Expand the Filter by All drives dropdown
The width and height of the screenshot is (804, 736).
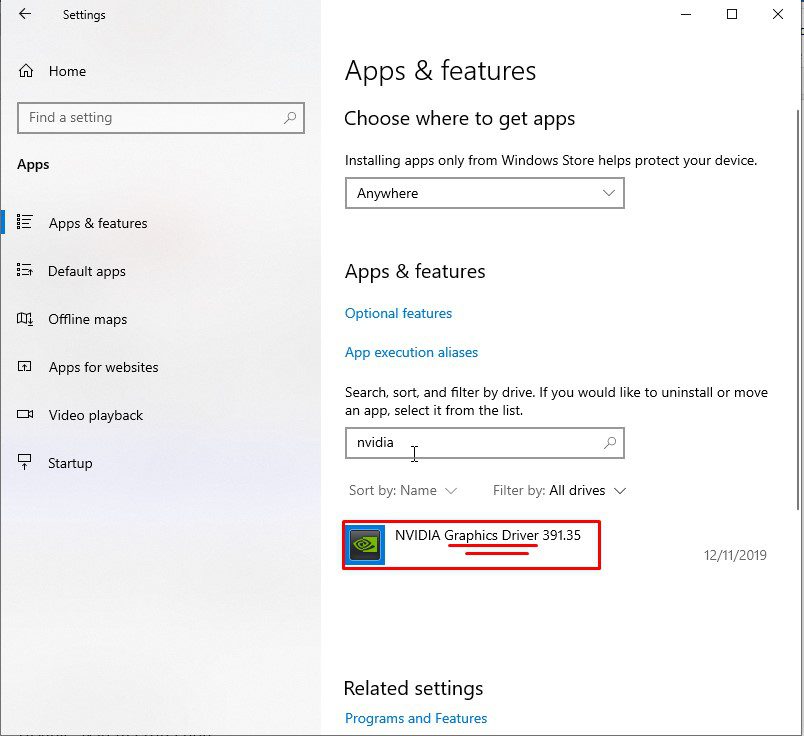click(559, 490)
